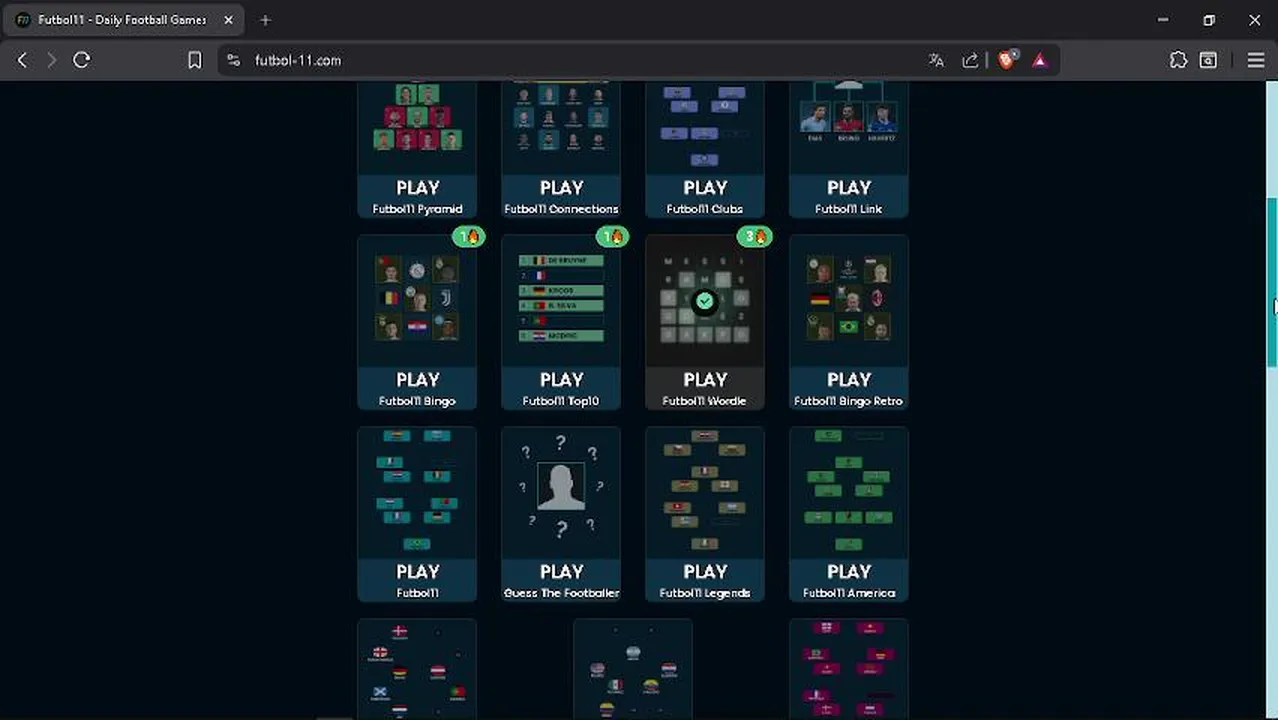The width and height of the screenshot is (1278, 720).
Task: Share this page via share icon
Action: point(970,60)
